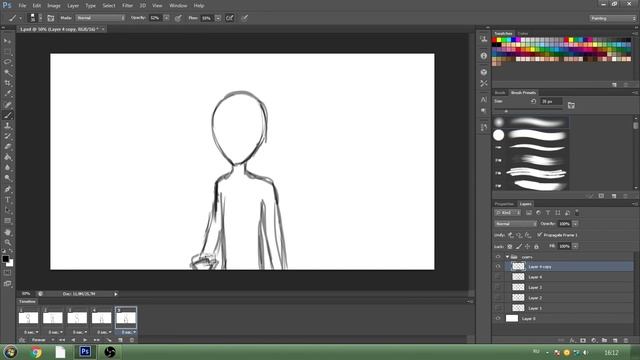Open the Window menu
Viewport: 640px width, 360px height.
(x=178, y=6)
